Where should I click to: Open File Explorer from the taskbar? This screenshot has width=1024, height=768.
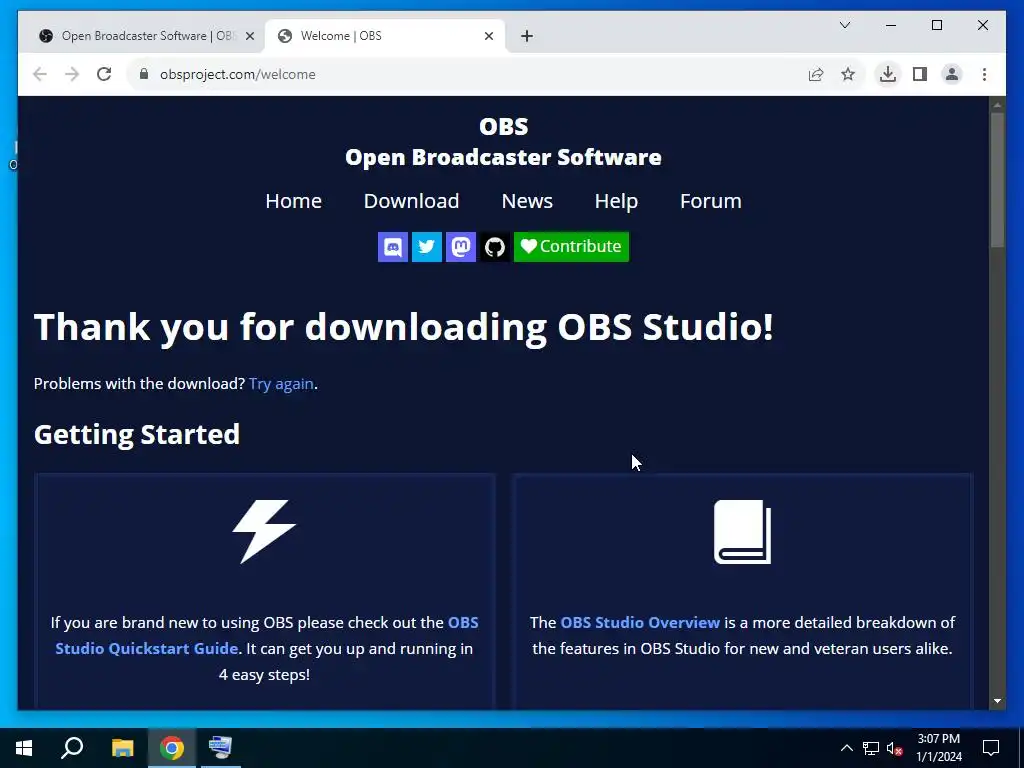click(x=122, y=748)
